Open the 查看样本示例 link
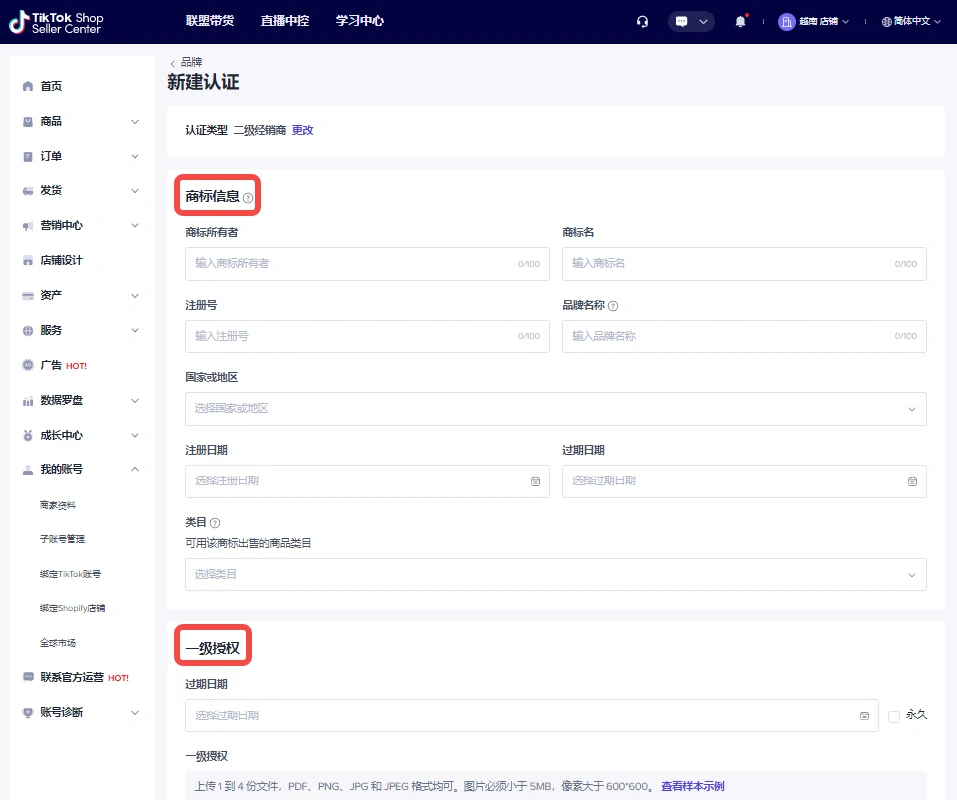 tap(692, 786)
